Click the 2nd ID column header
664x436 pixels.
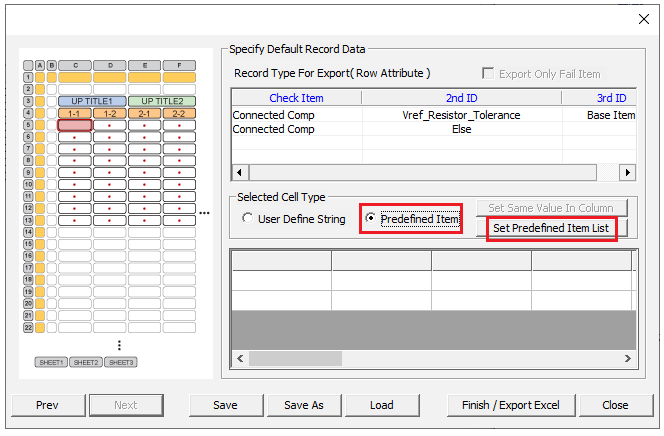[461, 98]
